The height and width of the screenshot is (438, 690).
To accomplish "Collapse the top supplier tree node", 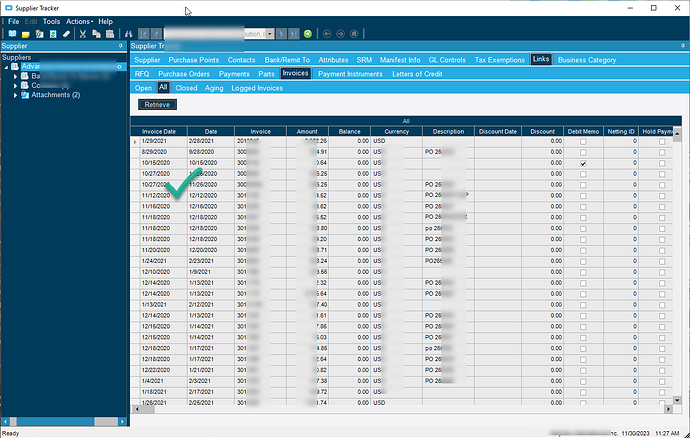I will tap(5, 67).
